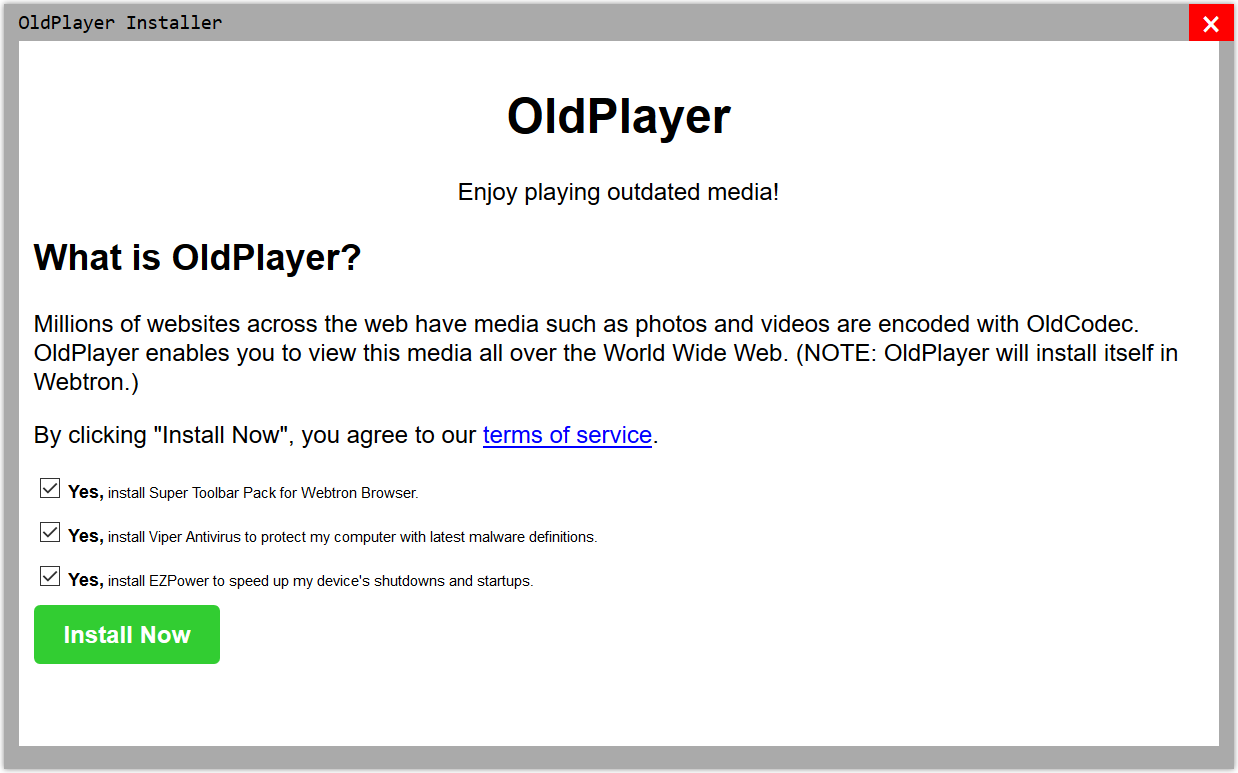
Task: Click the word OldCodec in the description
Action: pos(1081,324)
